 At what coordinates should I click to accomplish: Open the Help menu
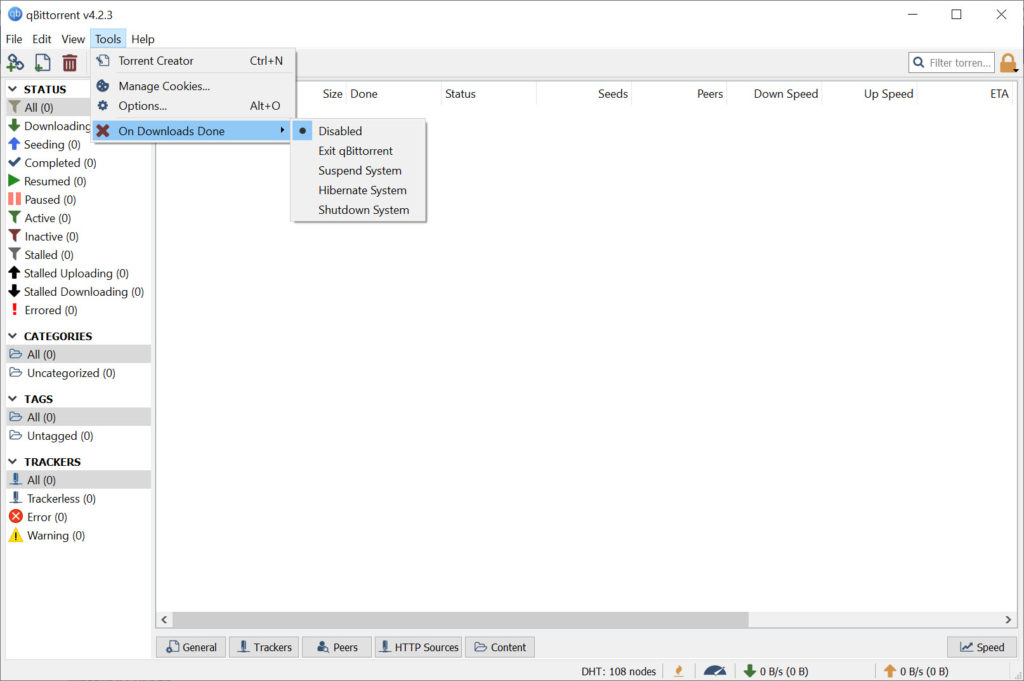[x=142, y=39]
